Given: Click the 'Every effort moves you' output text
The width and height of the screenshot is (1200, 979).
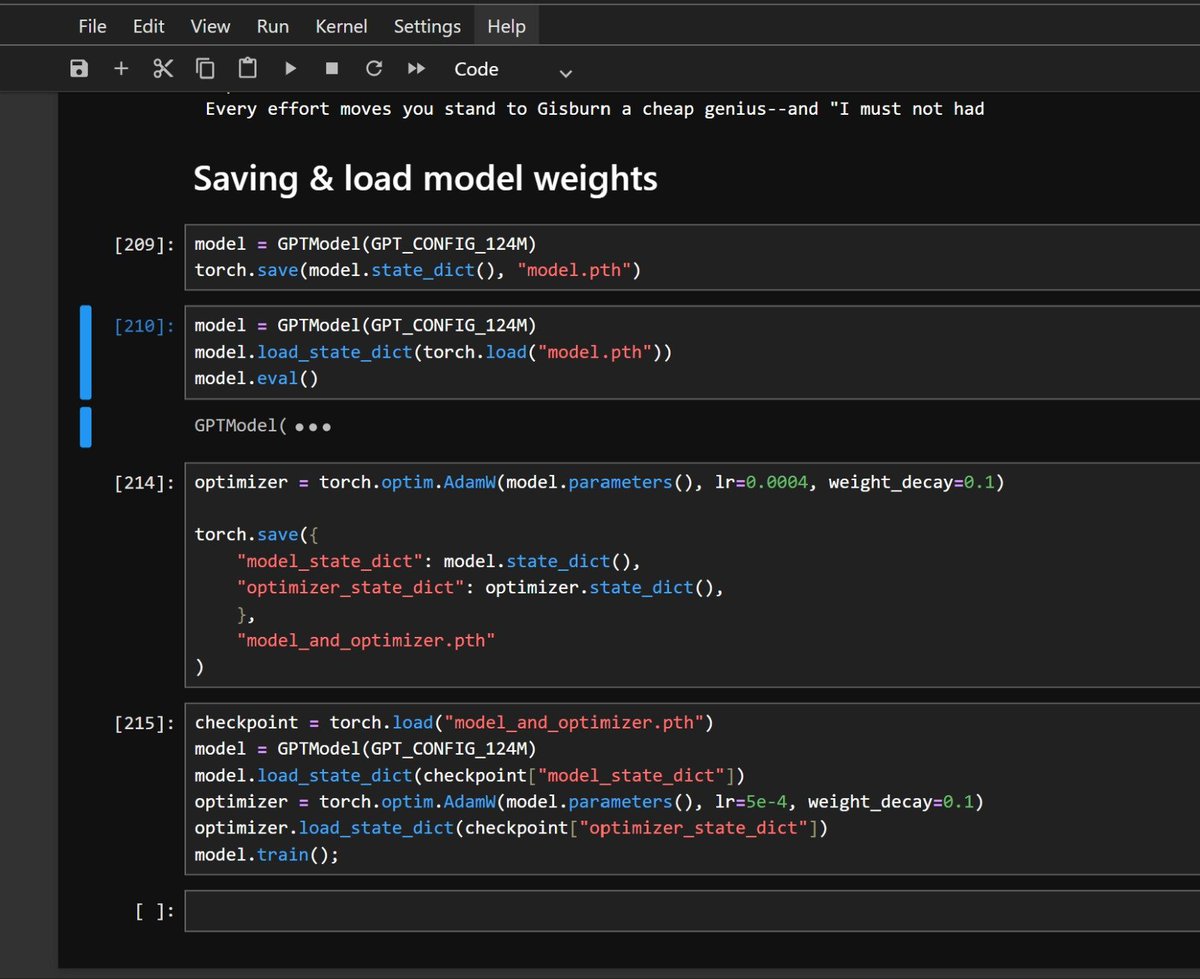Looking at the screenshot, I should 594,108.
